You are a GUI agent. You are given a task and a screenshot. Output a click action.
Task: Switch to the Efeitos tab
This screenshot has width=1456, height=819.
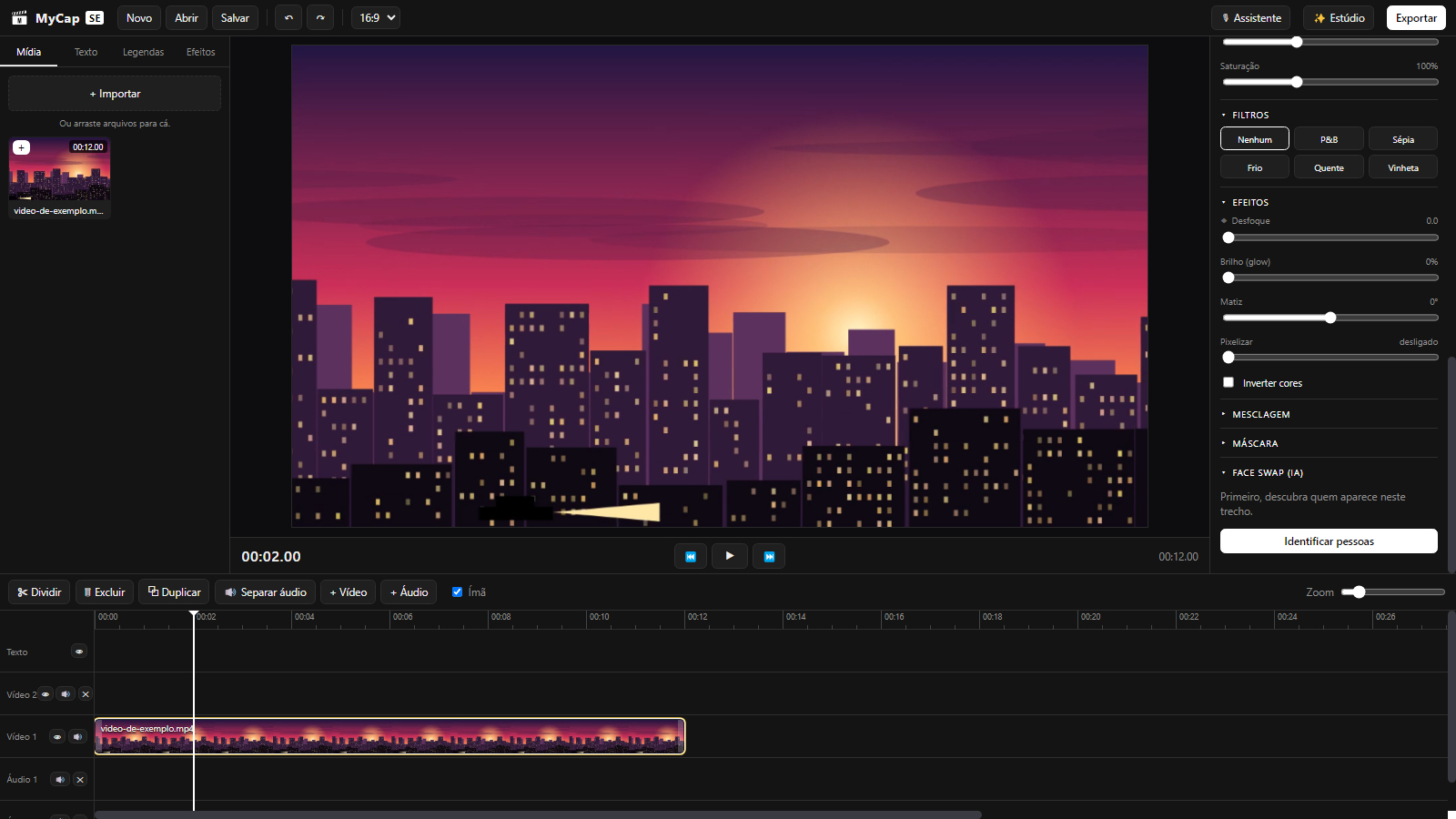point(201,52)
